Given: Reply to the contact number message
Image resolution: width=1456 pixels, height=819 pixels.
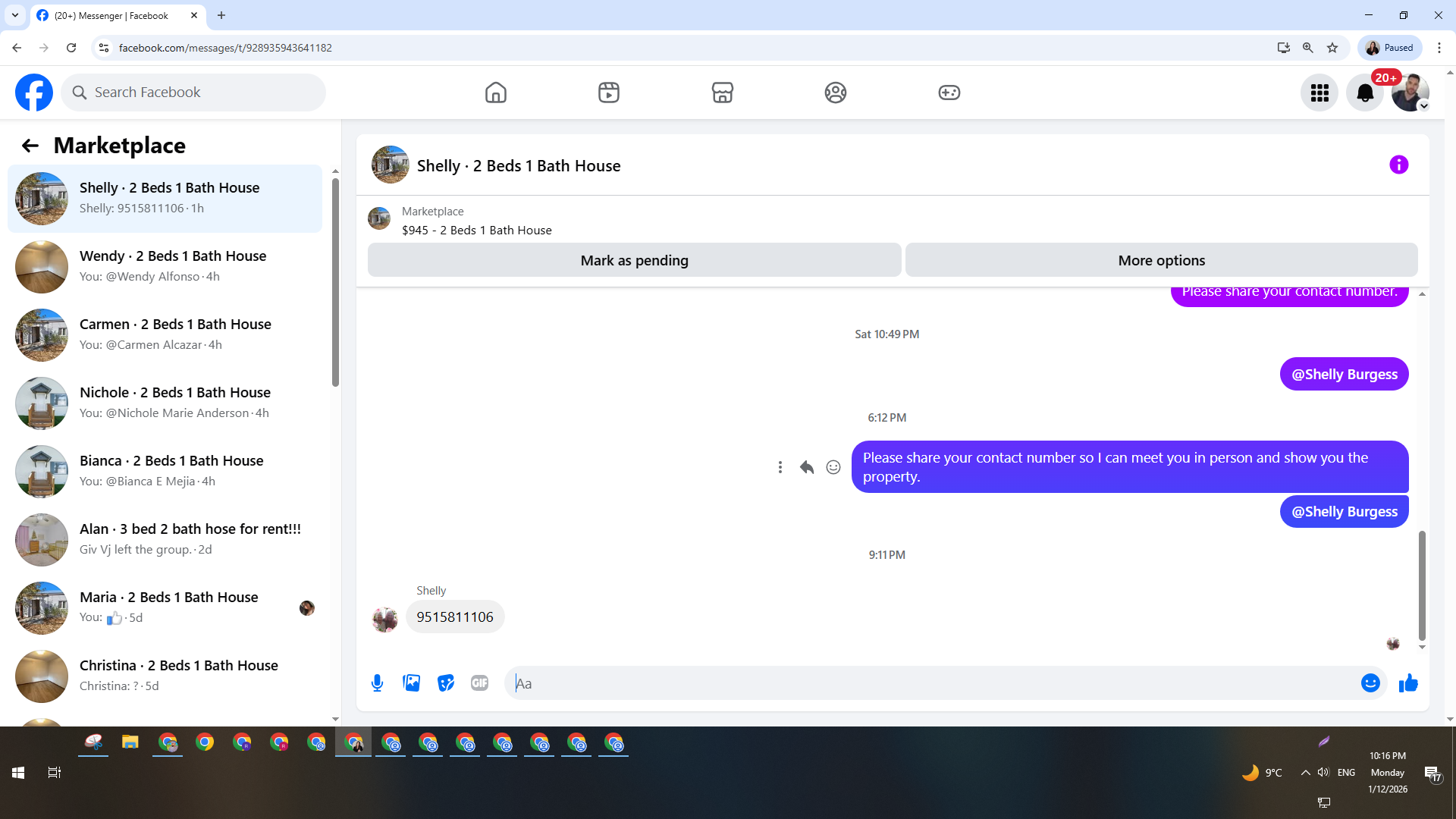Looking at the screenshot, I should click(x=807, y=467).
